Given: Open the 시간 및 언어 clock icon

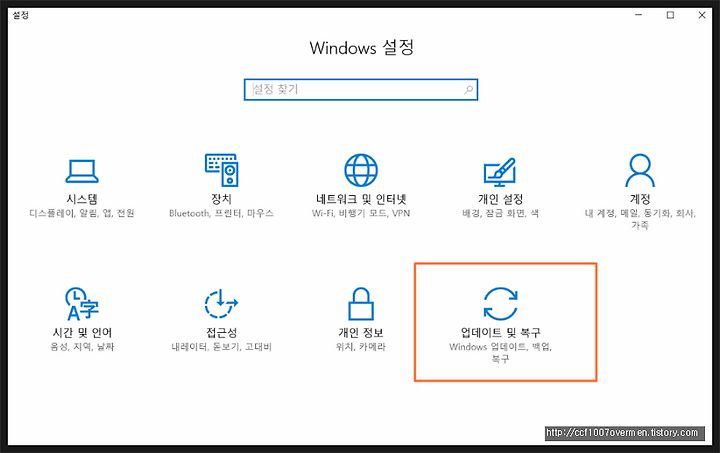Looking at the screenshot, I should [x=82, y=304].
